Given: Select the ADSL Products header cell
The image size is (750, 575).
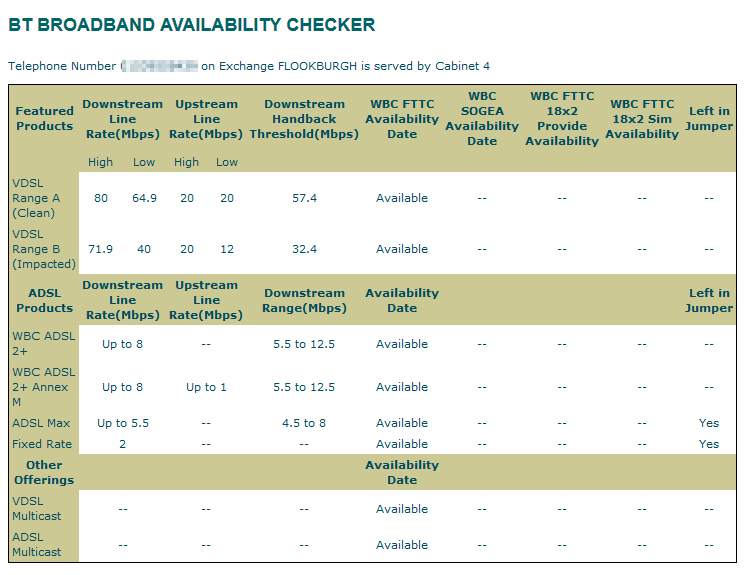Looking at the screenshot, I should coord(44,300).
